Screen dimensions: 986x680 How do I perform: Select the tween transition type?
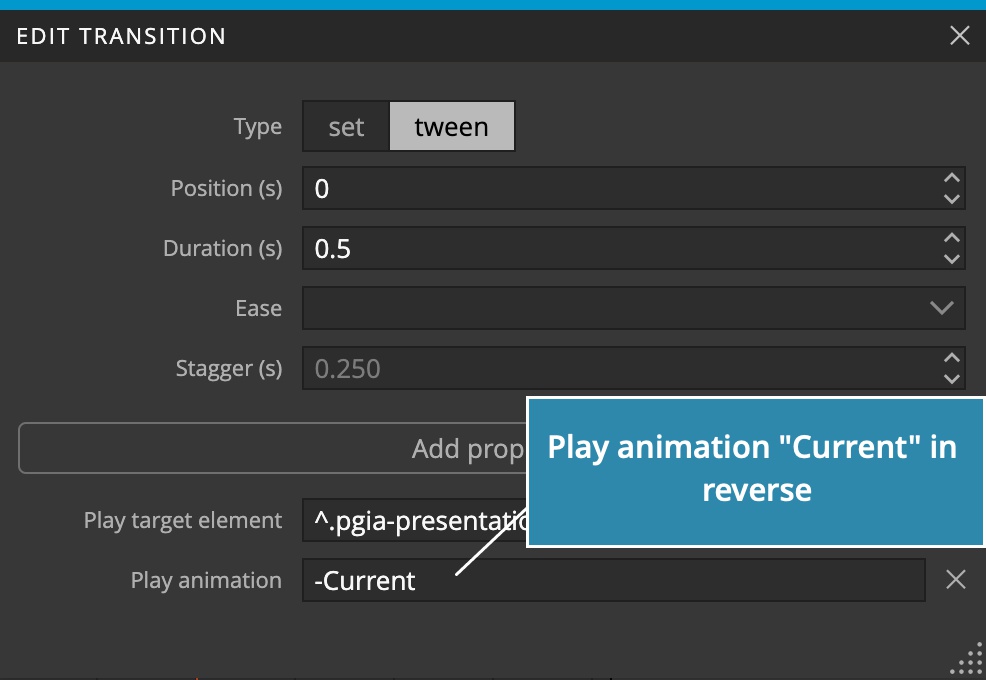(x=451, y=126)
